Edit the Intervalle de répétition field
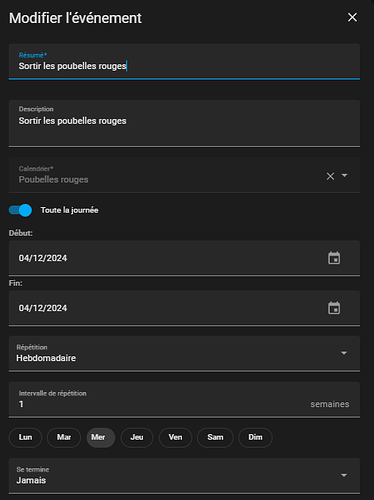Screen dimensions: 374x500 click(x=184, y=399)
